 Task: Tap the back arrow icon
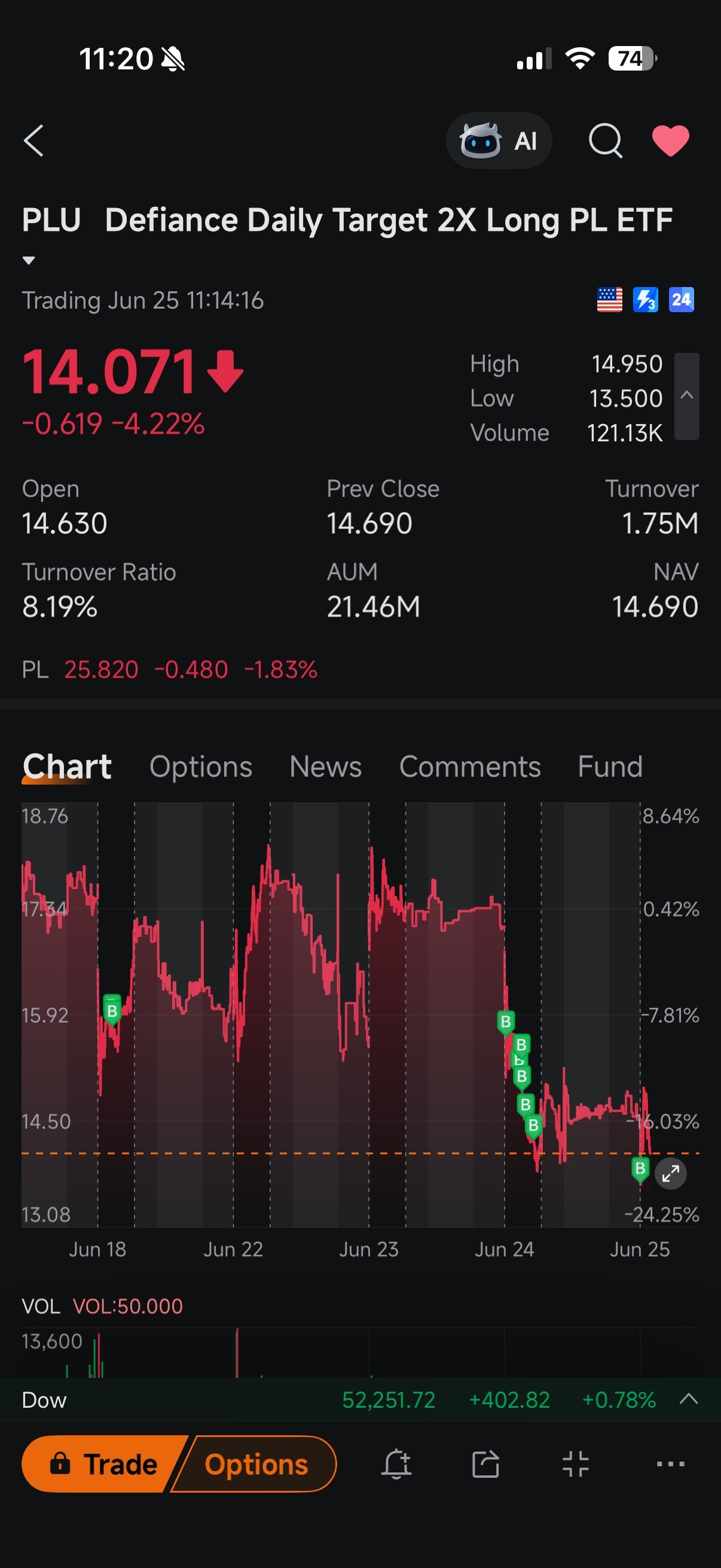(x=33, y=141)
